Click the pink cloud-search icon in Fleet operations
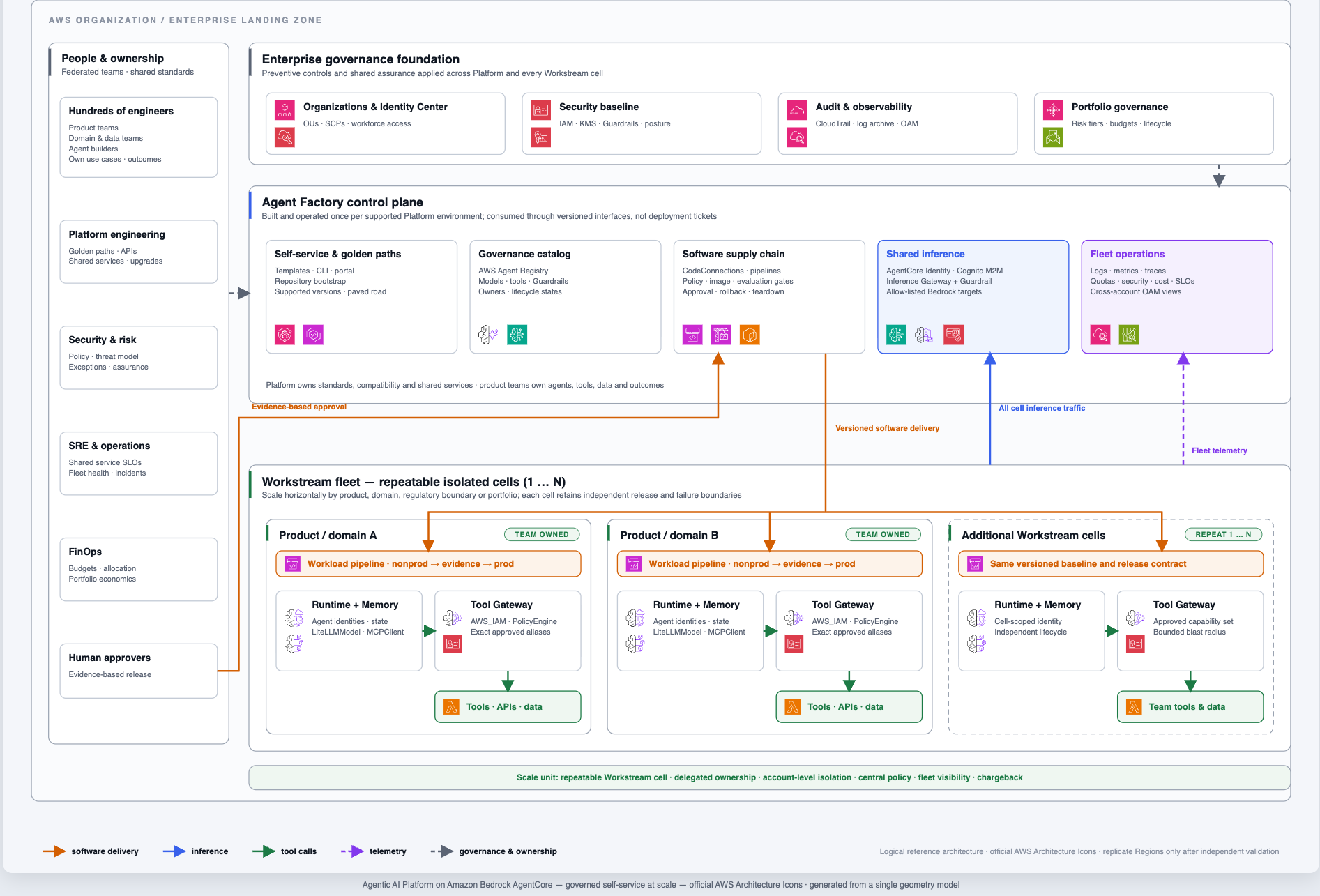The width and height of the screenshot is (1320, 896). click(x=1100, y=335)
